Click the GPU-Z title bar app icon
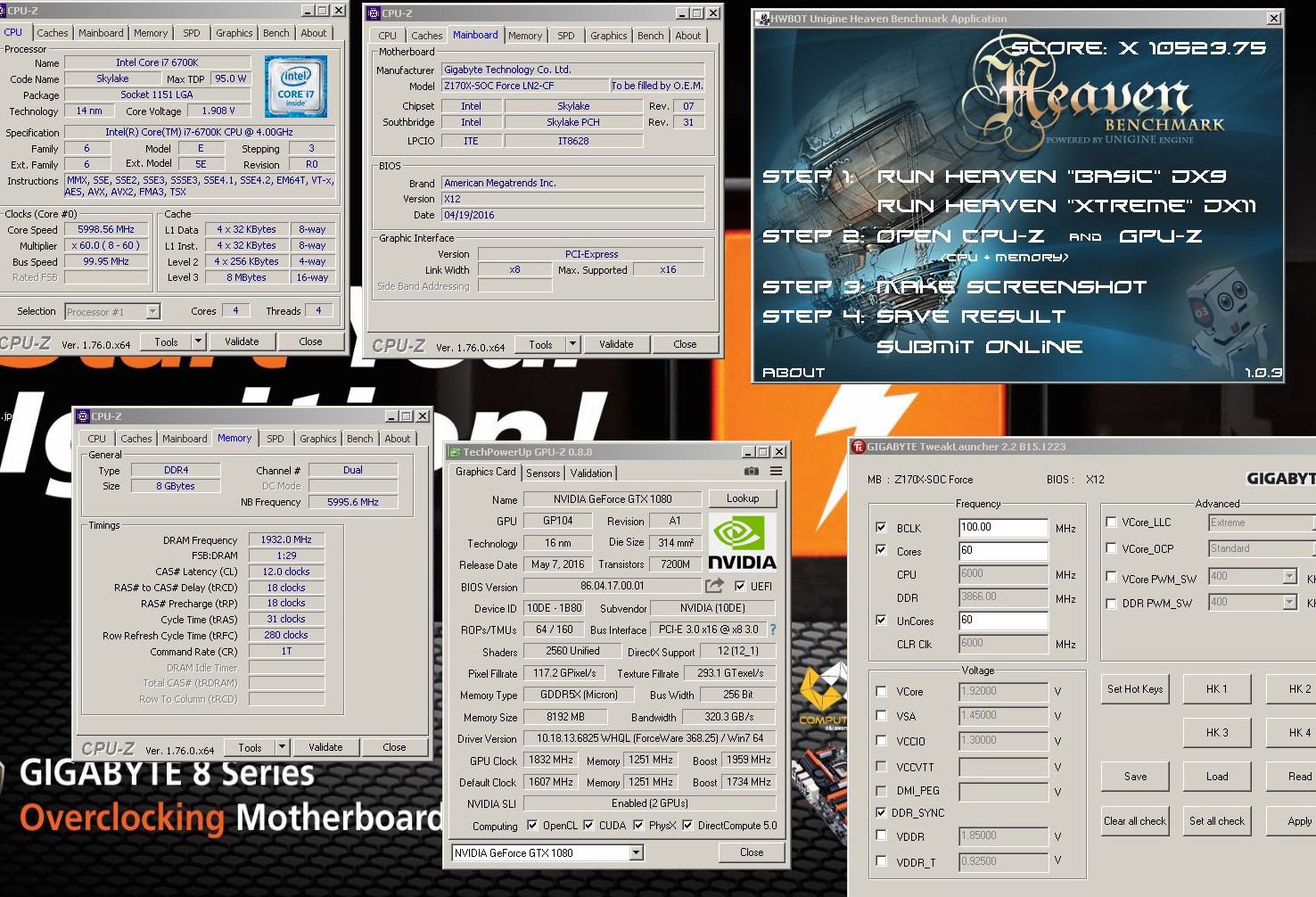 pos(455,452)
